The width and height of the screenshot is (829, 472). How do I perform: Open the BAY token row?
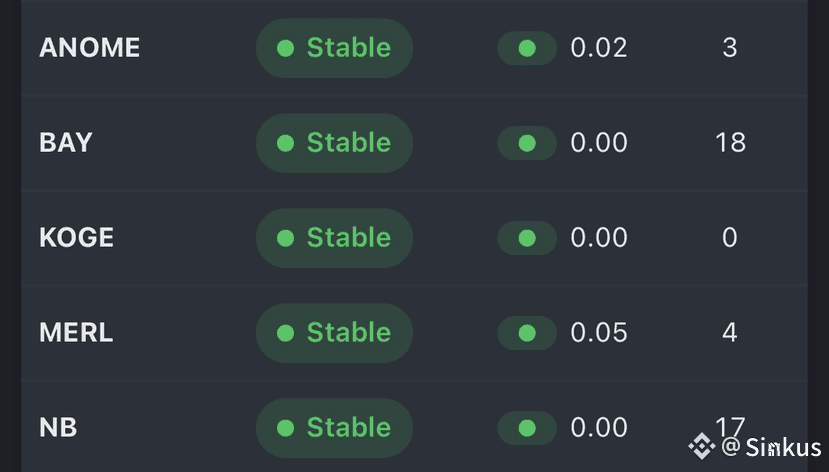(x=414, y=143)
